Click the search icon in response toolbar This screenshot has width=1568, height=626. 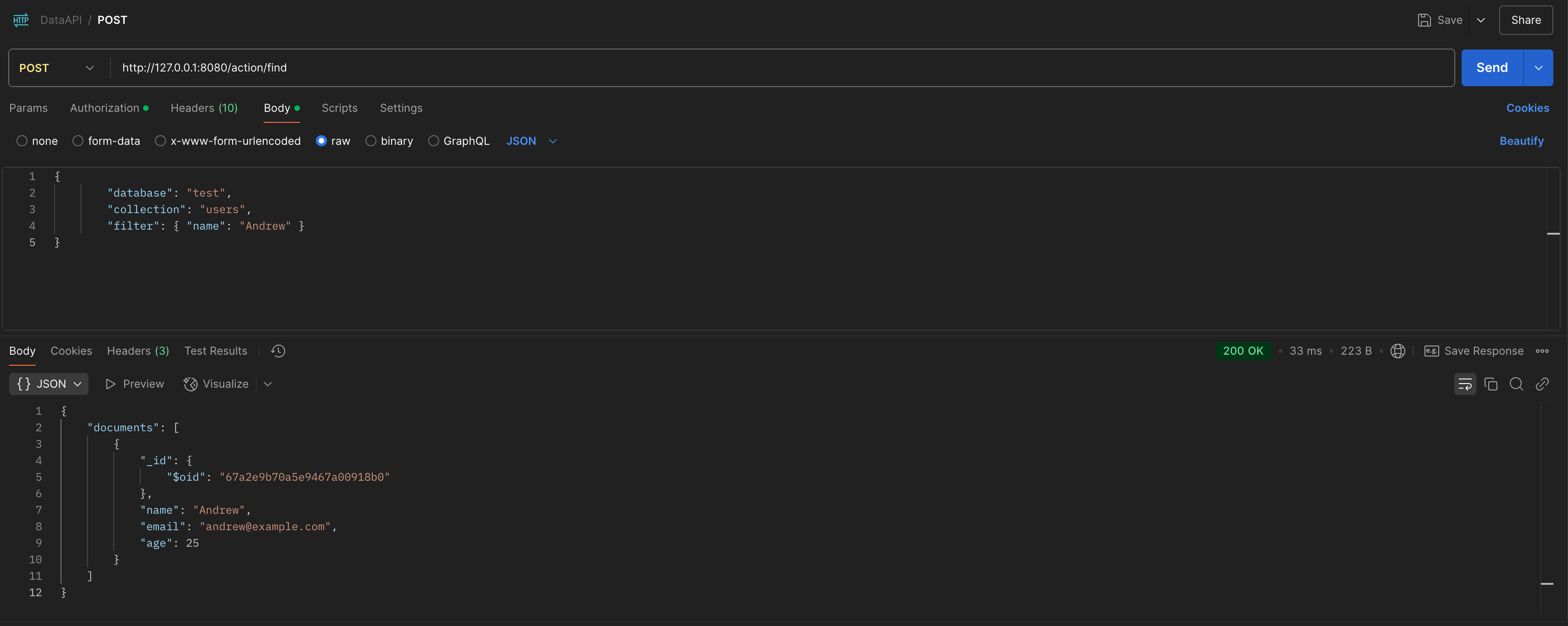click(x=1516, y=384)
